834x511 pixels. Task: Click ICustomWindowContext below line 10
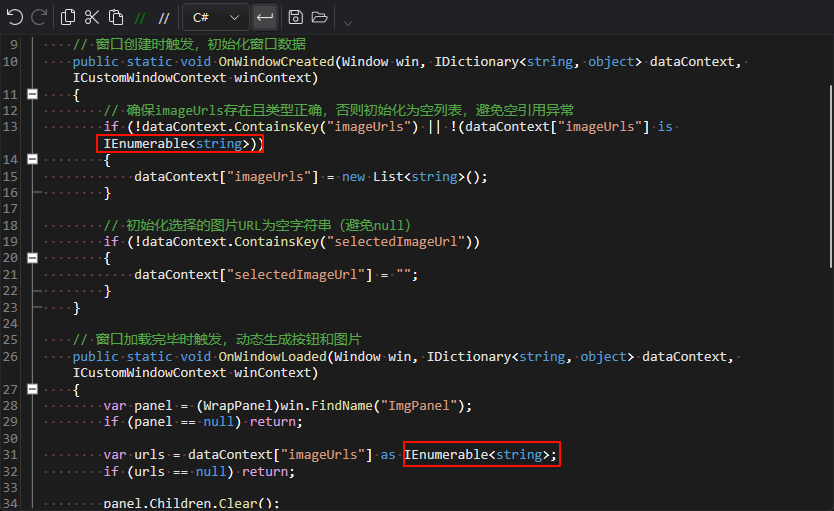tap(149, 78)
